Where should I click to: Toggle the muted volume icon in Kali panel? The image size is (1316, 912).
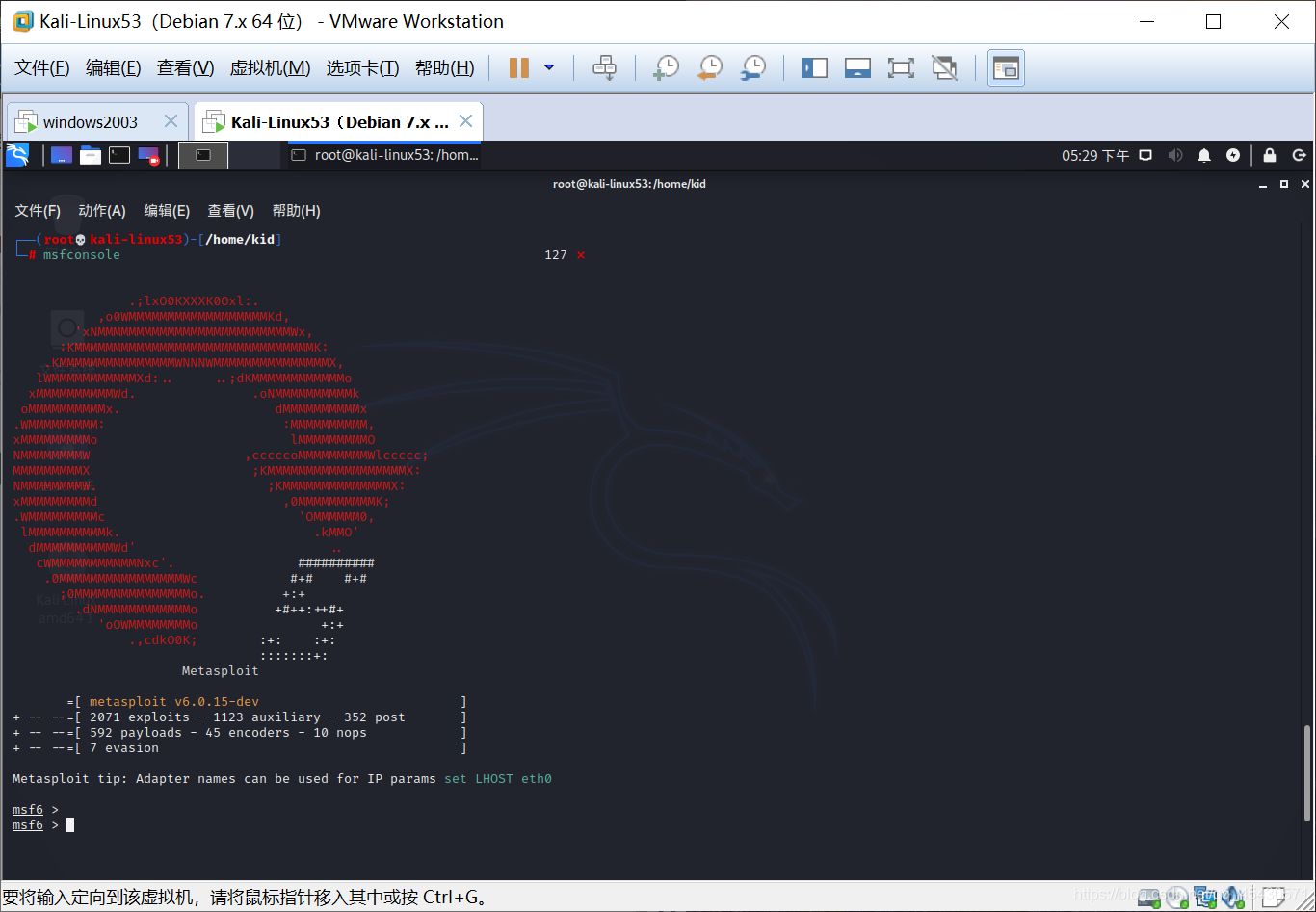coord(1175,155)
